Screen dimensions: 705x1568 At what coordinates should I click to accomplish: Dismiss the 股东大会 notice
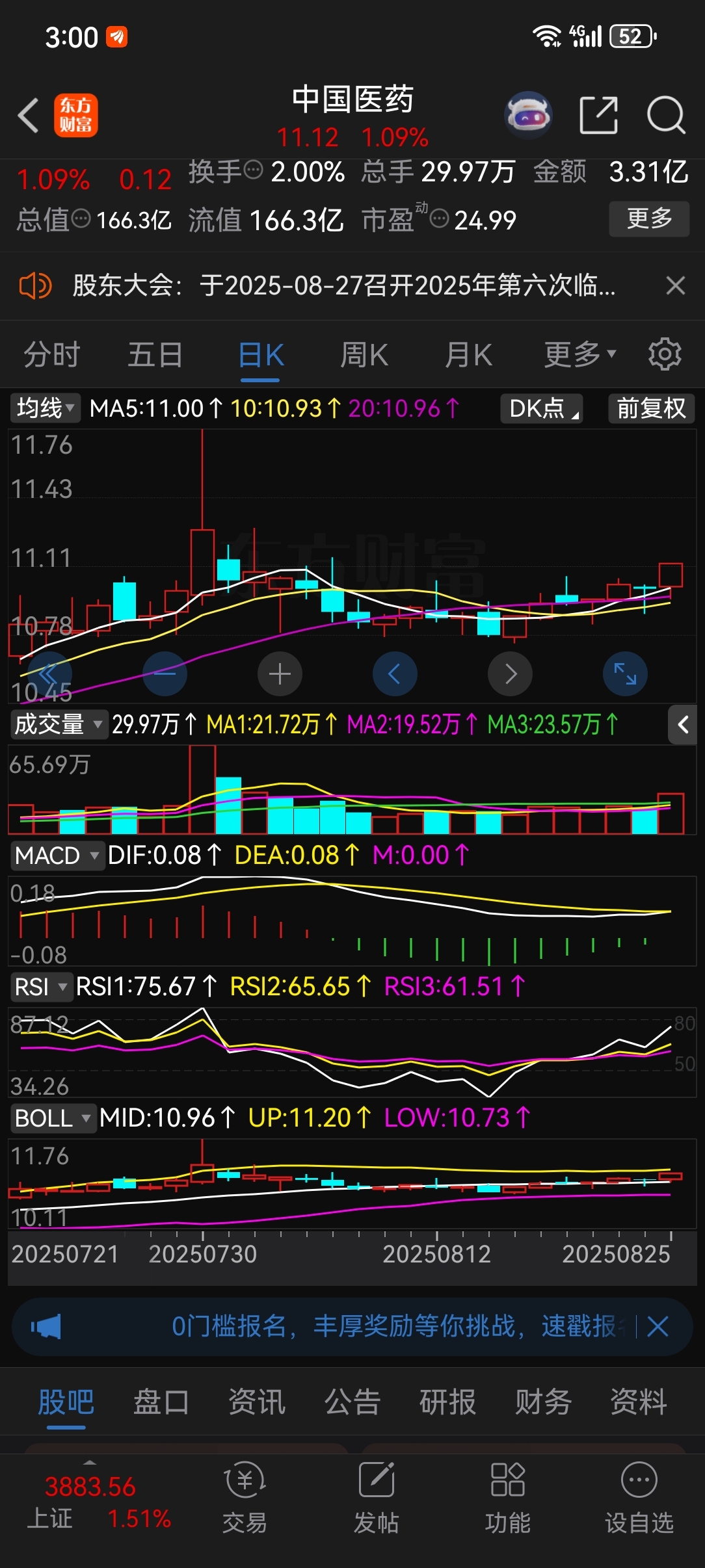676,285
